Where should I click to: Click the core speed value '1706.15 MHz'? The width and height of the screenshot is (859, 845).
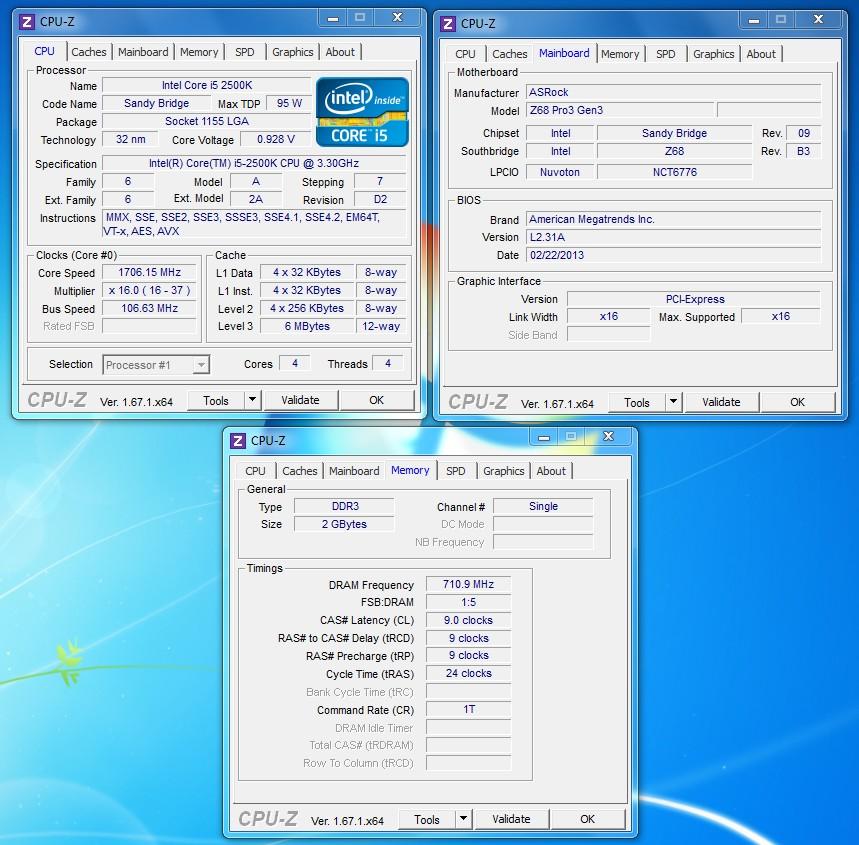[x=149, y=272]
